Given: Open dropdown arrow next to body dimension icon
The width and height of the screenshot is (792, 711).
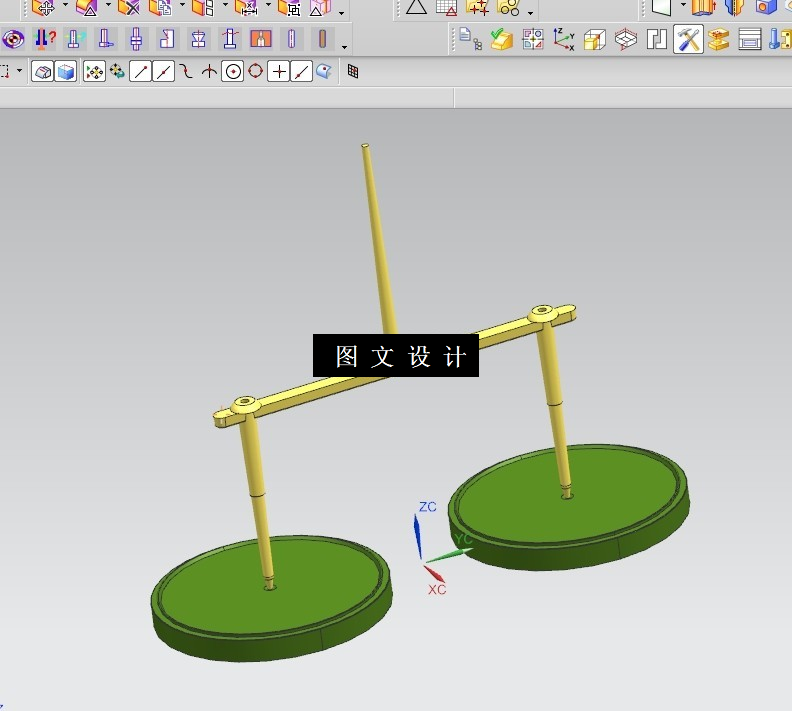Looking at the screenshot, I should [268, 5].
